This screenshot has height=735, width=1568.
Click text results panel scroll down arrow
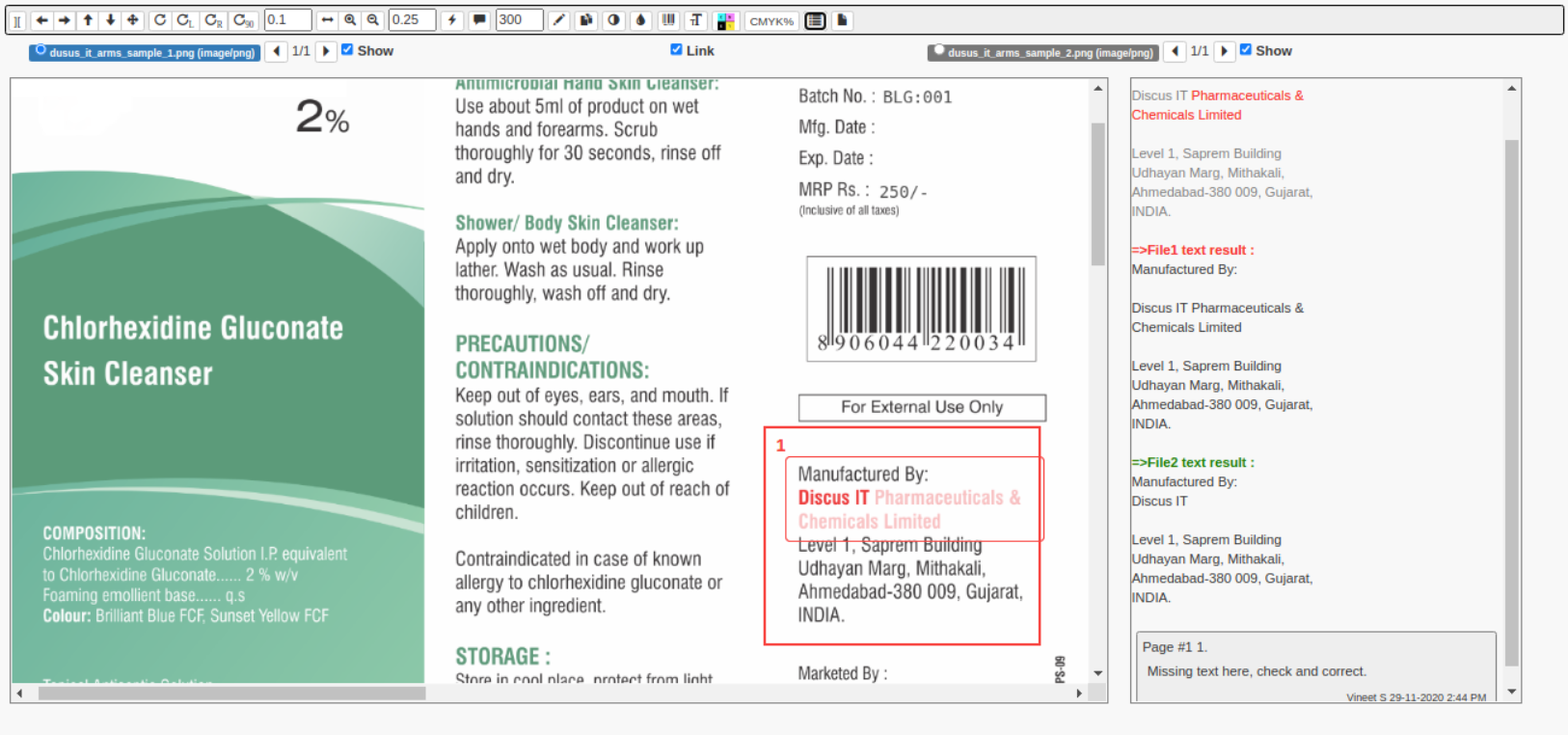(1512, 692)
